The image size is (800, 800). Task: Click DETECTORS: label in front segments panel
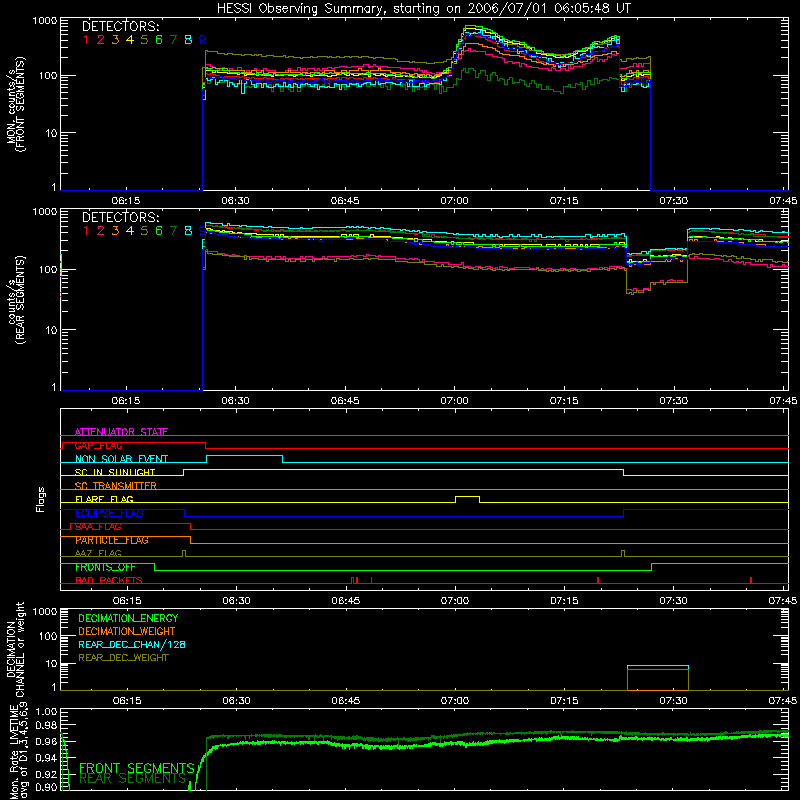click(x=120, y=26)
